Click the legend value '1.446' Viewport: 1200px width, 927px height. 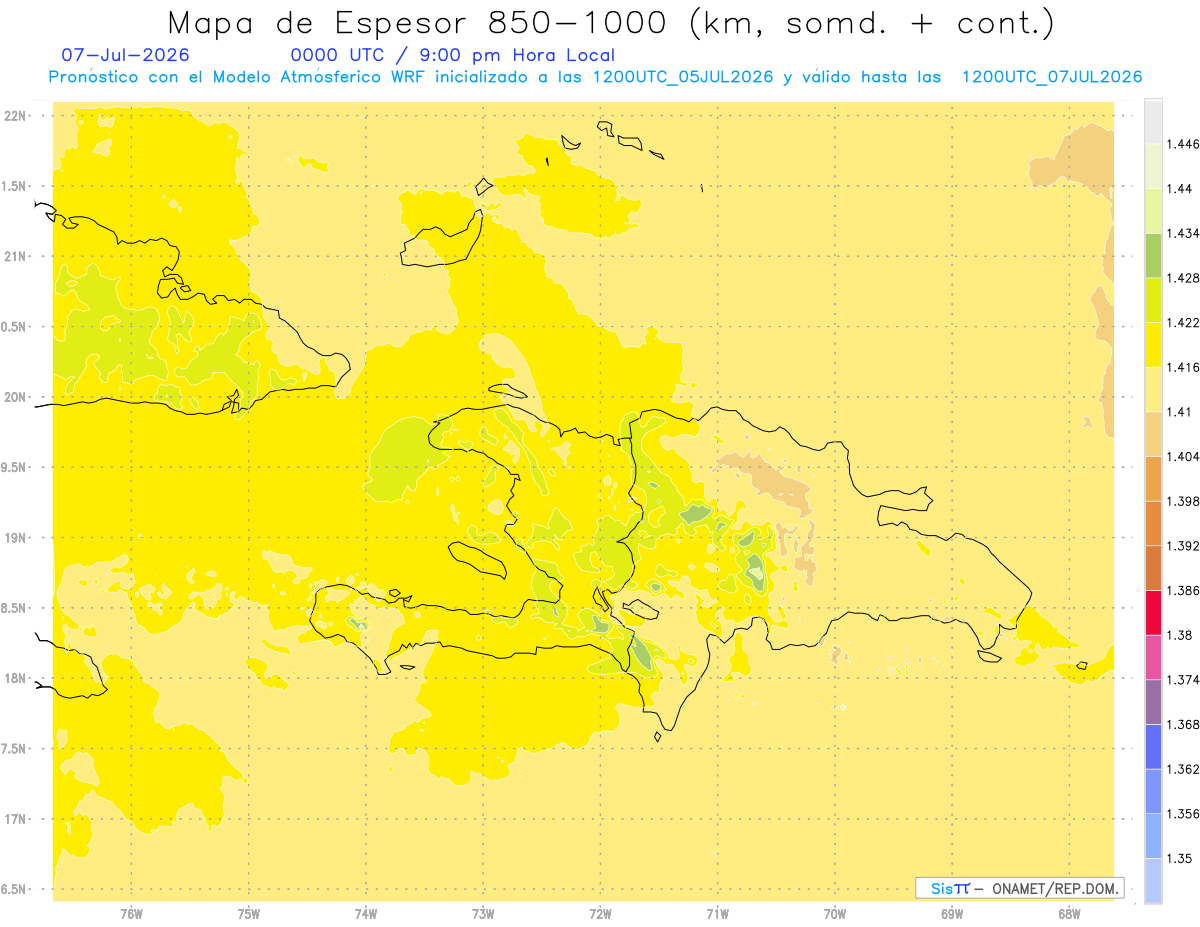(1184, 144)
